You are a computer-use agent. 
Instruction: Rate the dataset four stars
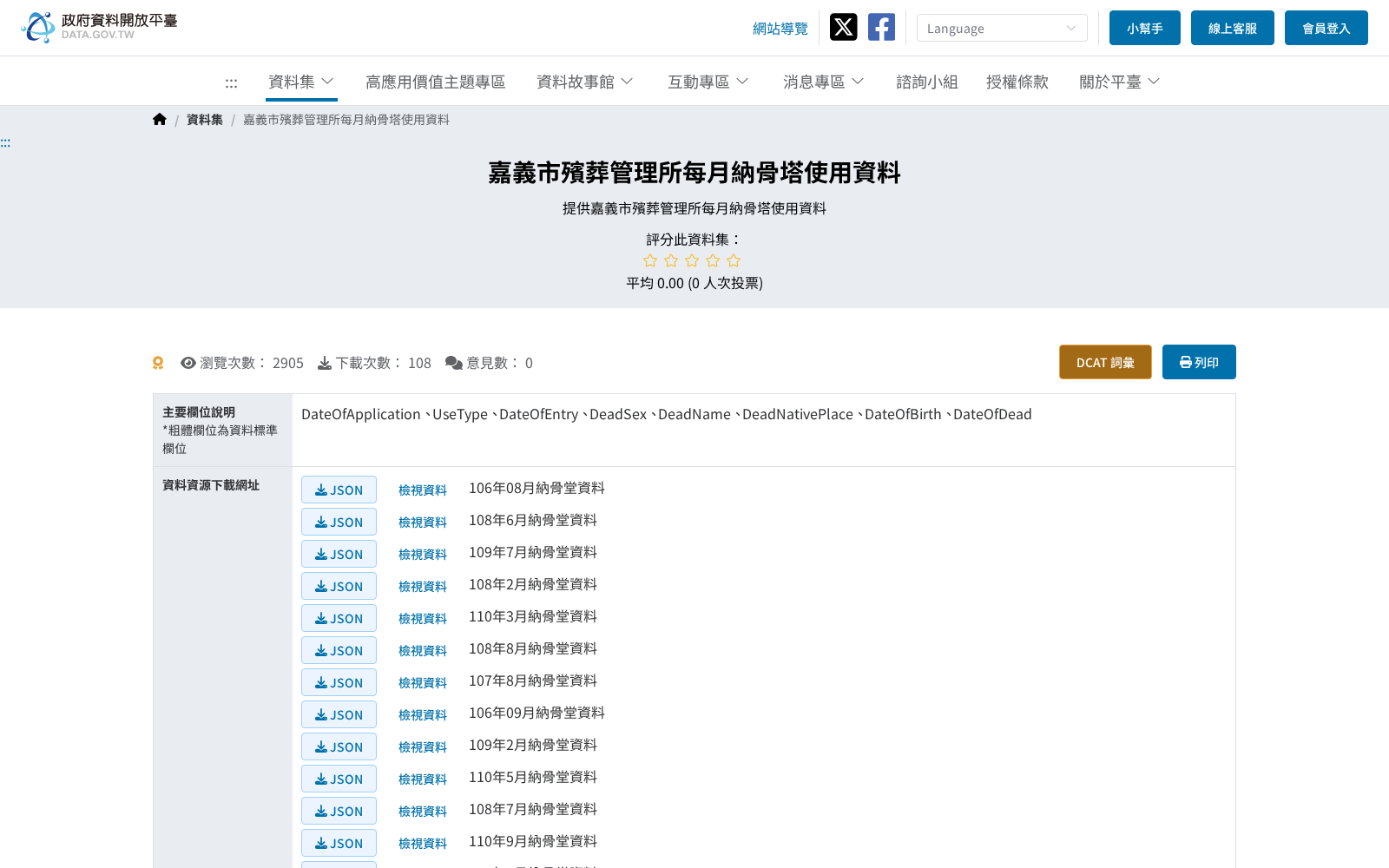pos(713,260)
